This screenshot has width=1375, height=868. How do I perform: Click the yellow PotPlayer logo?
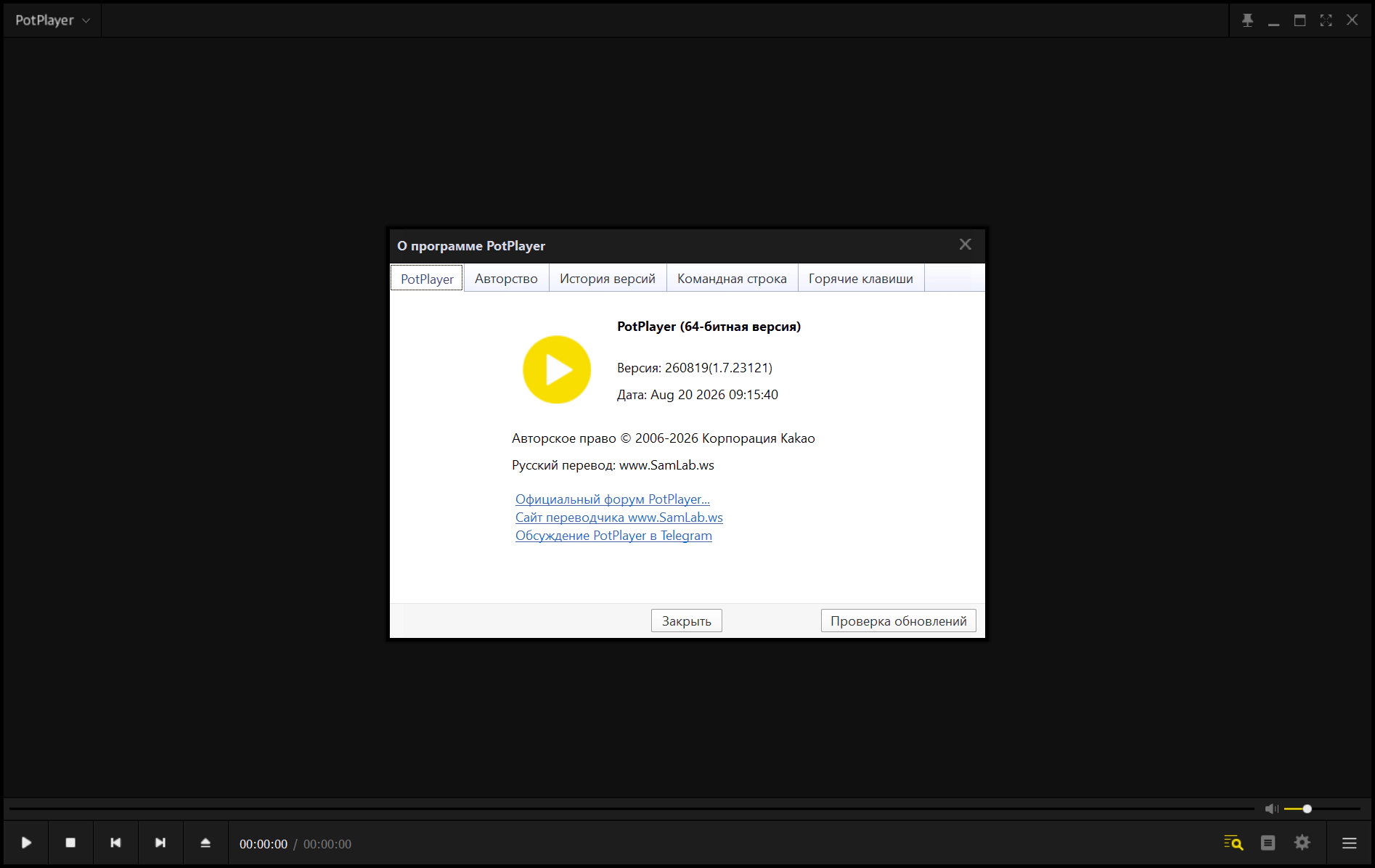[x=557, y=369]
